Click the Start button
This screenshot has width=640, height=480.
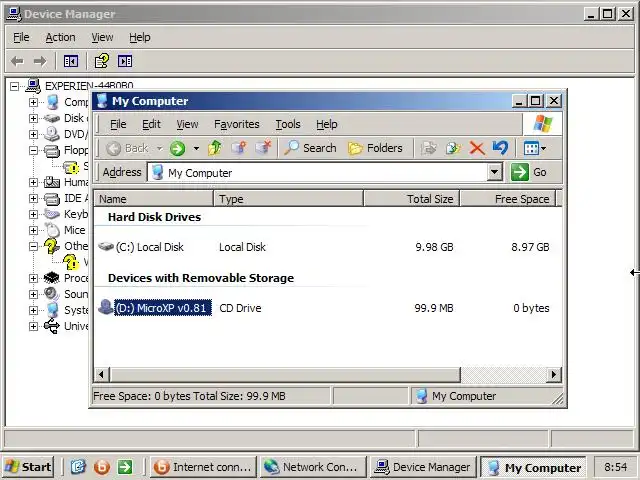(x=28, y=467)
